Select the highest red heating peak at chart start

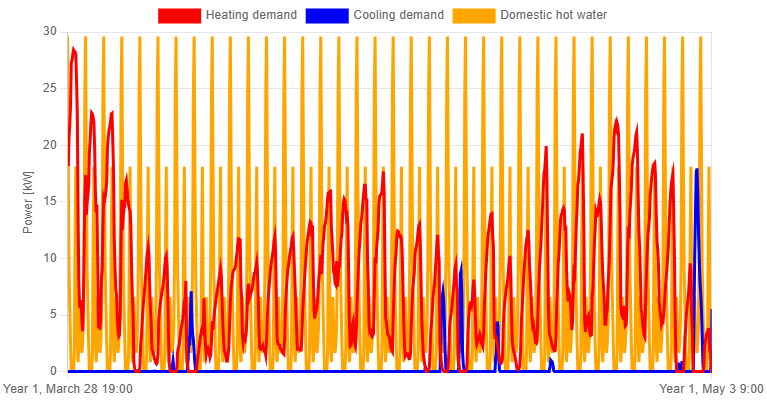[73, 48]
